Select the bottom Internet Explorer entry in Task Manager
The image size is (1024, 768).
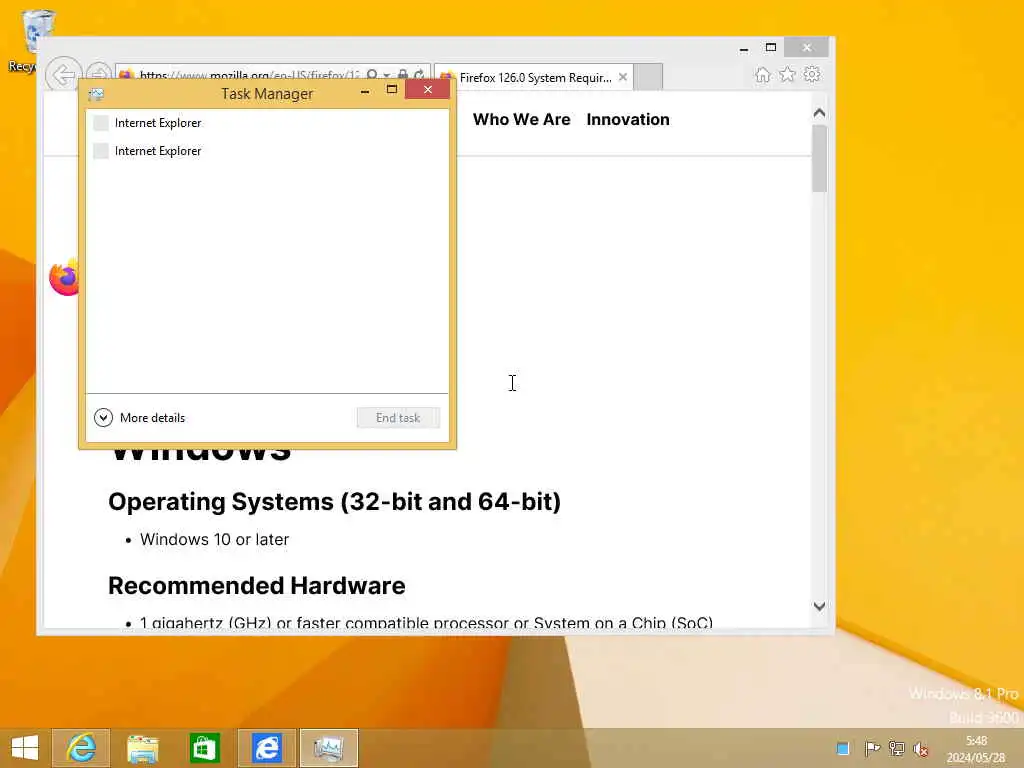pos(267,151)
